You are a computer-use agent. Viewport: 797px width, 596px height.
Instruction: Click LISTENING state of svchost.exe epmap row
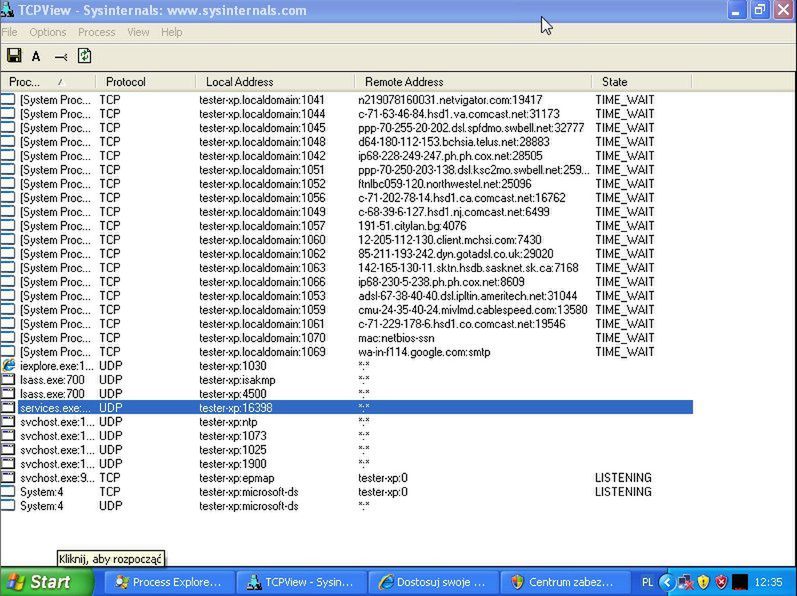[623, 478]
